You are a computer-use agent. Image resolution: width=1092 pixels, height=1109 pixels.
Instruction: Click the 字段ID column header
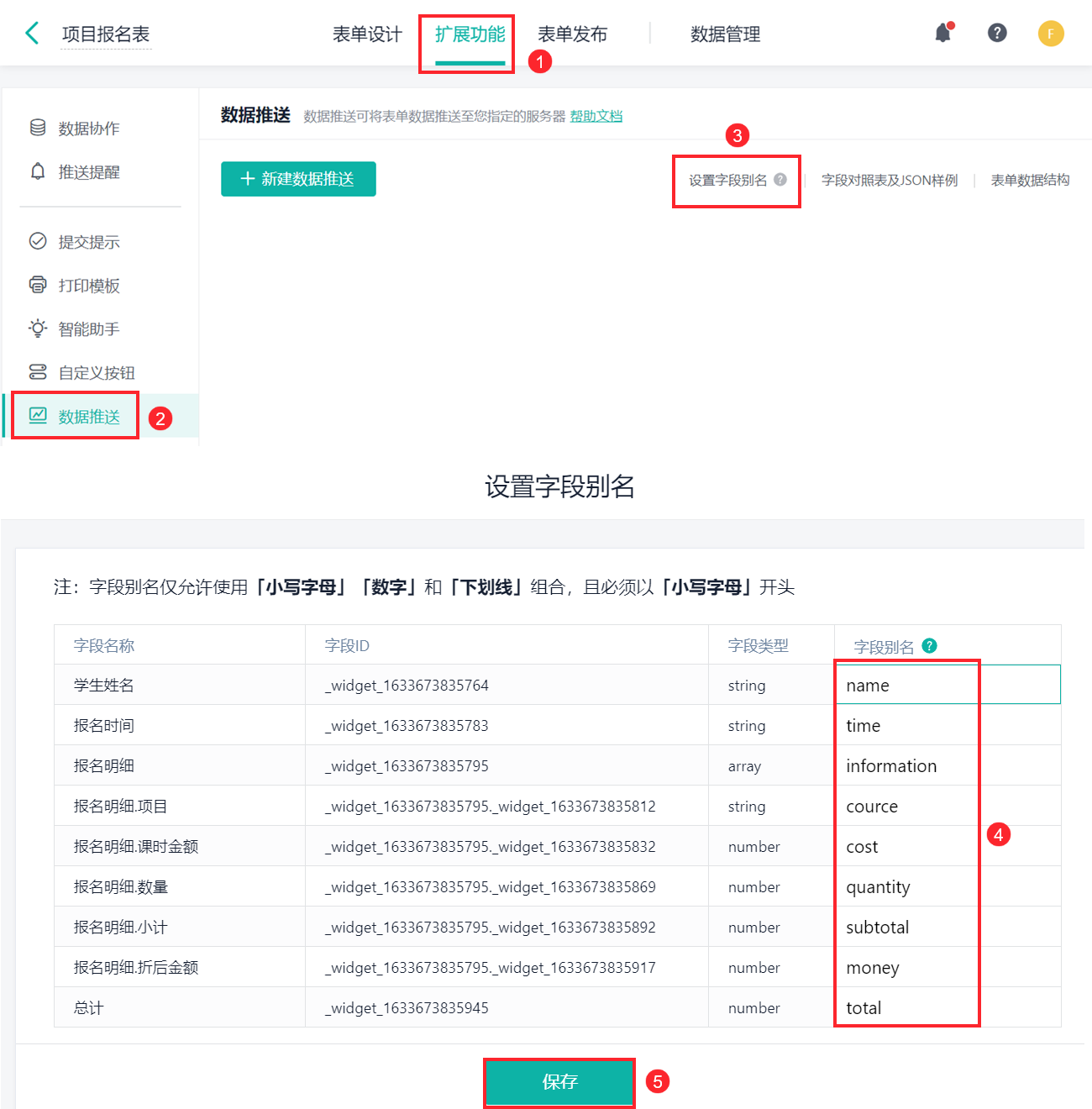pyautogui.click(x=507, y=645)
